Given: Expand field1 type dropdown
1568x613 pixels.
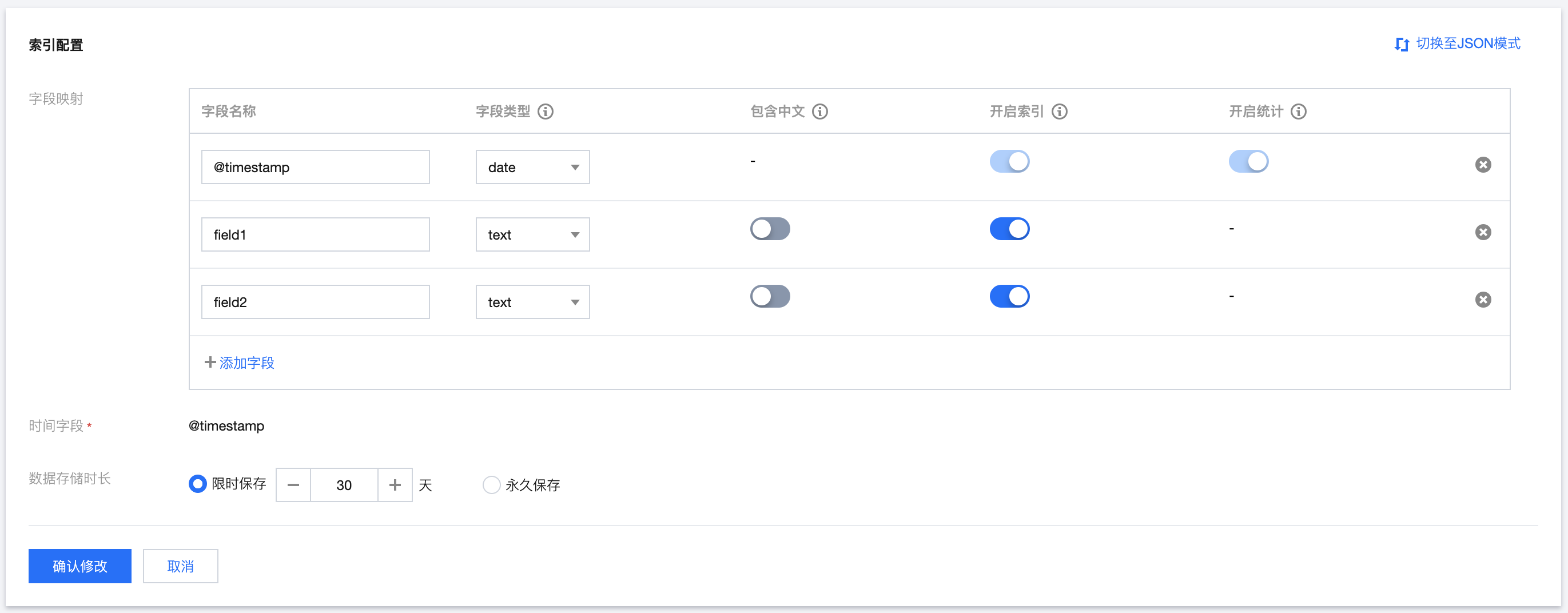Looking at the screenshot, I should tap(532, 235).
